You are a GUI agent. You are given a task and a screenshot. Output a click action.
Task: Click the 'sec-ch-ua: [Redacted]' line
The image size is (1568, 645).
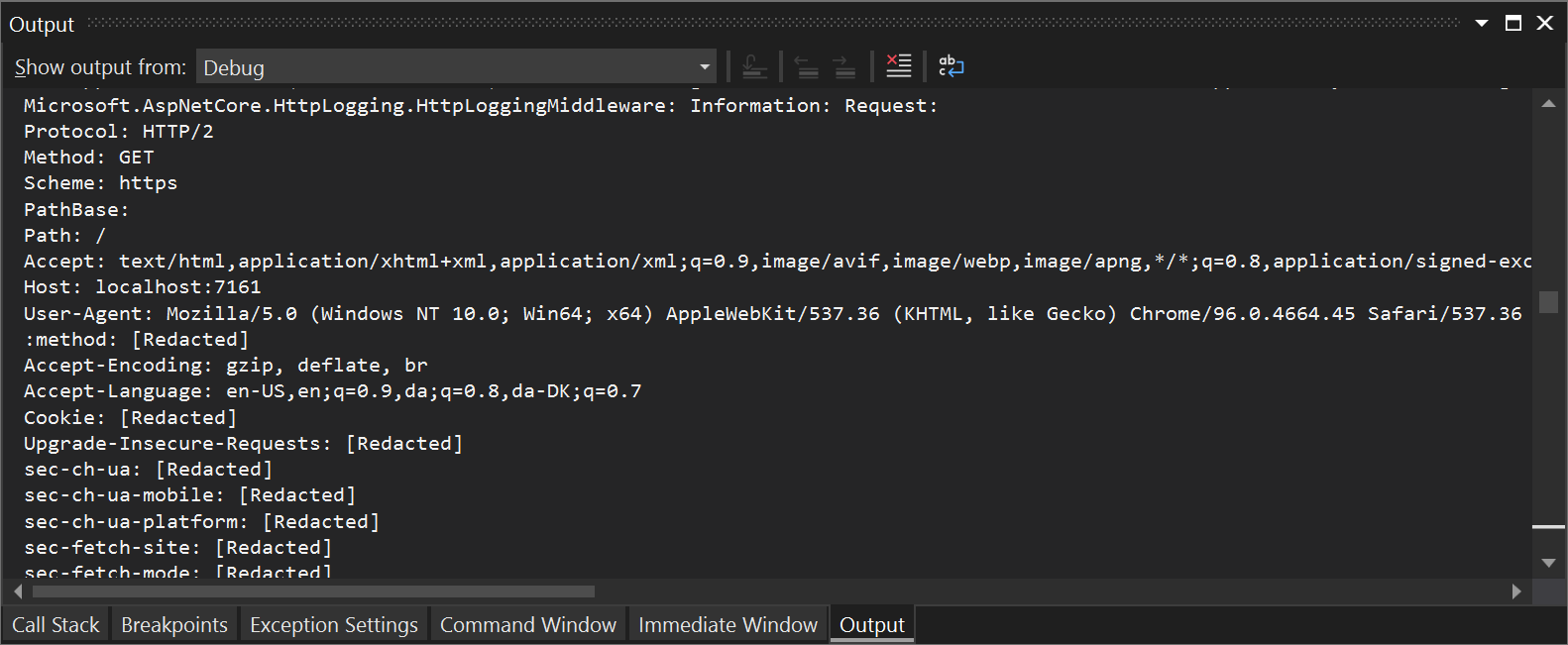pos(149,470)
